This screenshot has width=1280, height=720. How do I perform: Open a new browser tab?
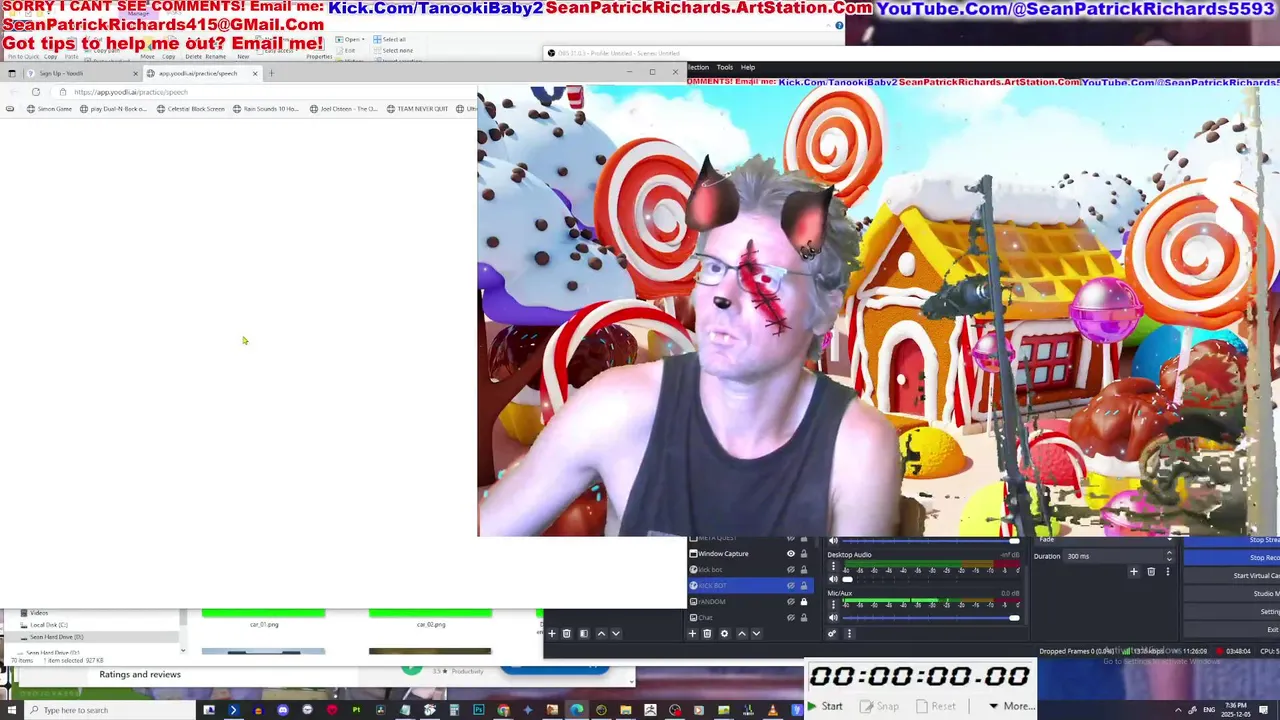[271, 73]
